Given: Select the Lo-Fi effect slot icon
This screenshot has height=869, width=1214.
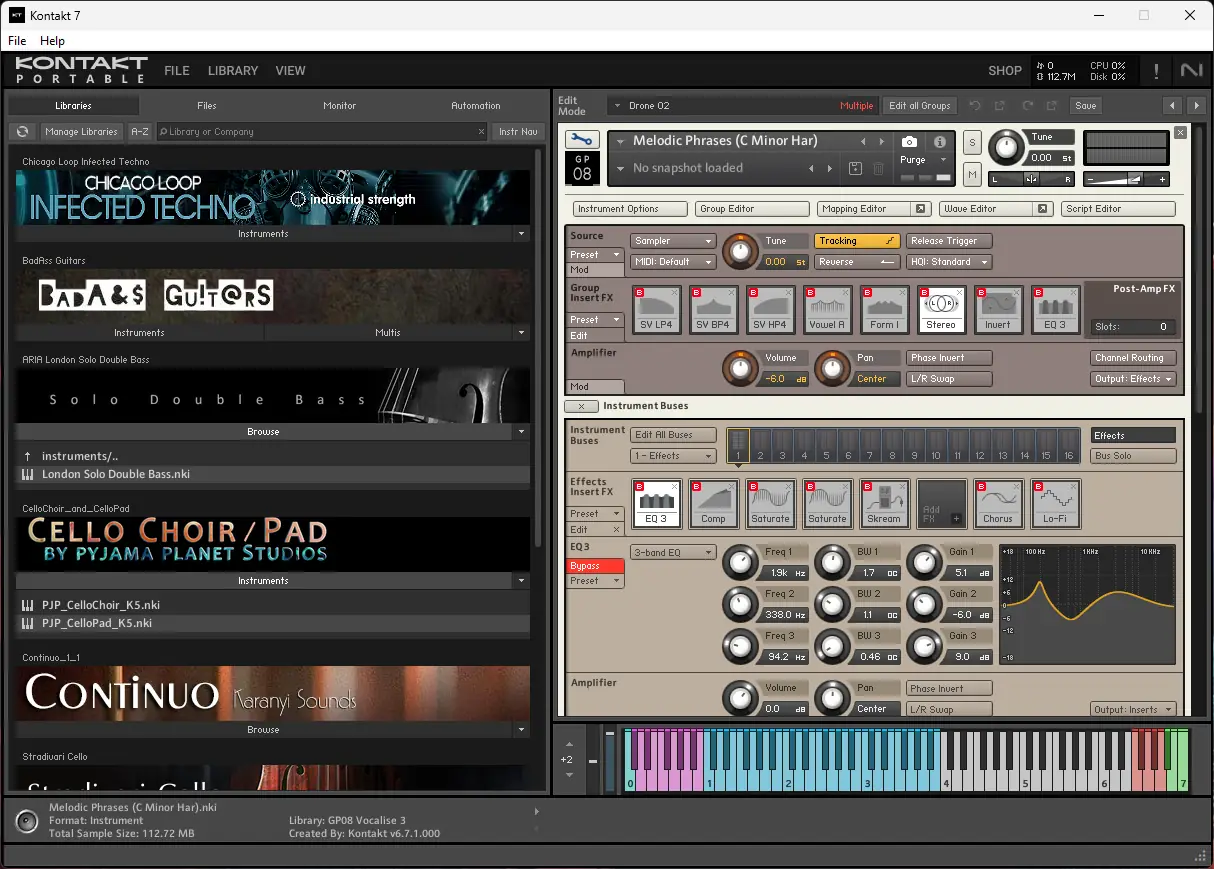Looking at the screenshot, I should click(x=1056, y=503).
